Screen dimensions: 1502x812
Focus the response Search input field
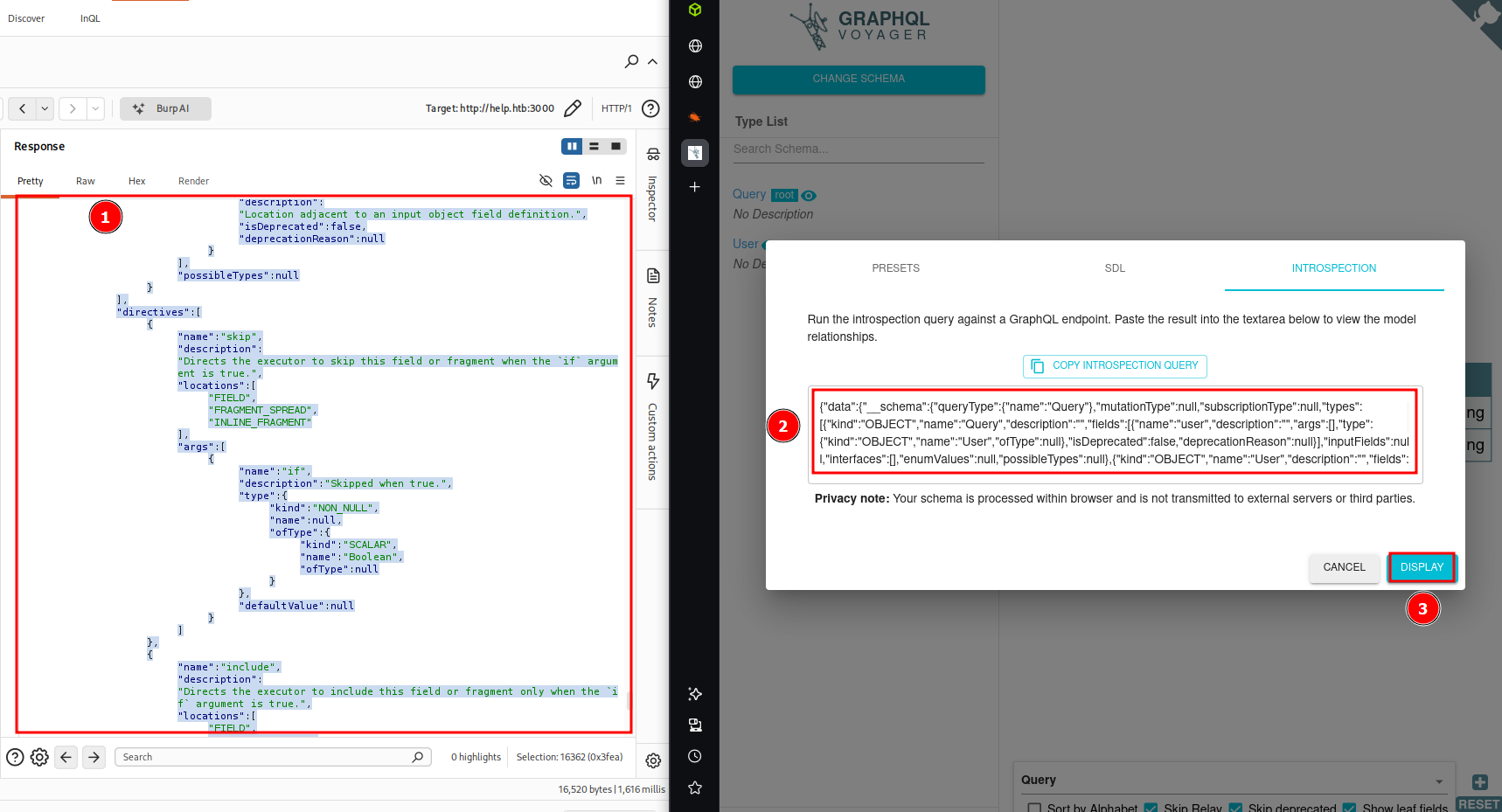coord(273,757)
